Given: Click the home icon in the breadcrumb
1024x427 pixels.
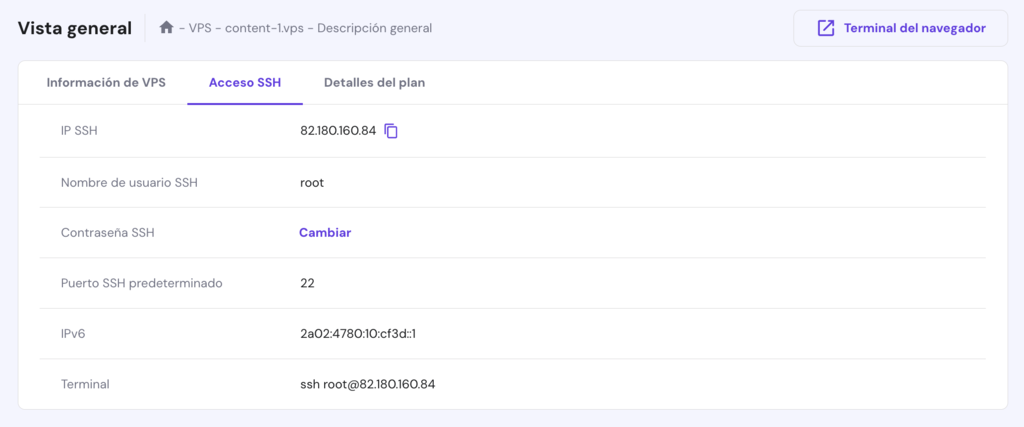Looking at the screenshot, I should 167,28.
